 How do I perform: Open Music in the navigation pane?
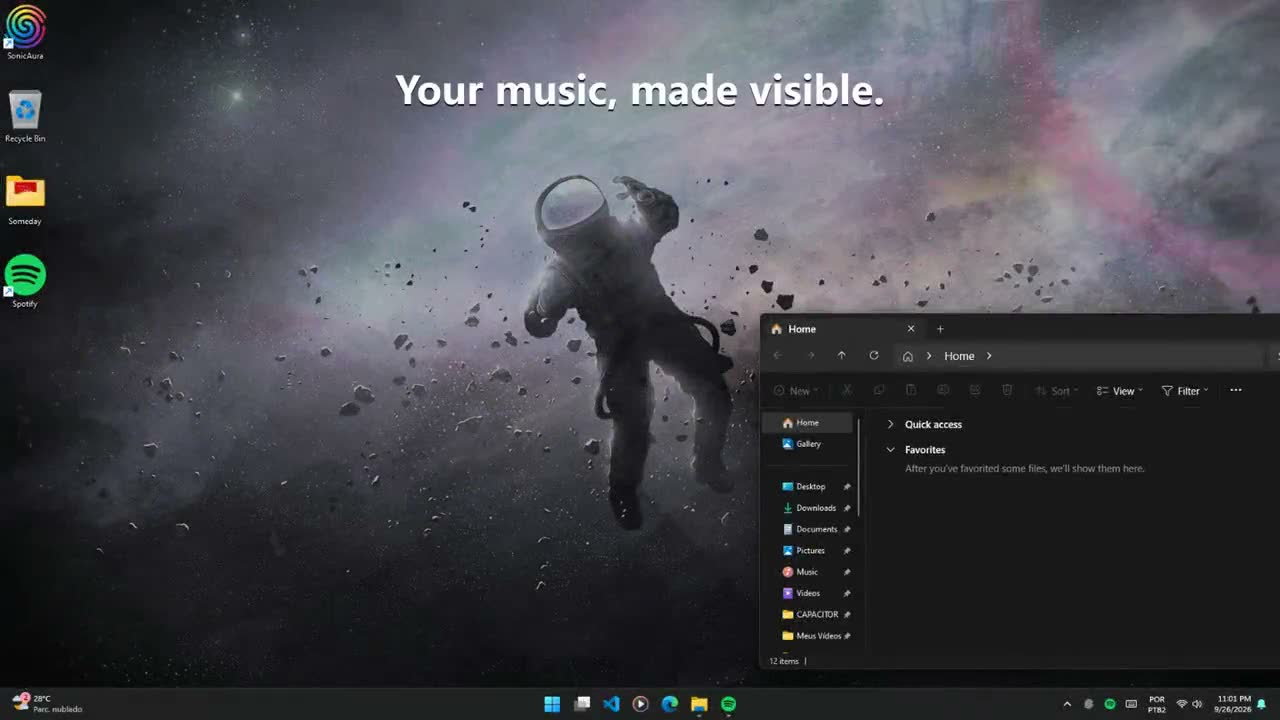pyautogui.click(x=808, y=572)
